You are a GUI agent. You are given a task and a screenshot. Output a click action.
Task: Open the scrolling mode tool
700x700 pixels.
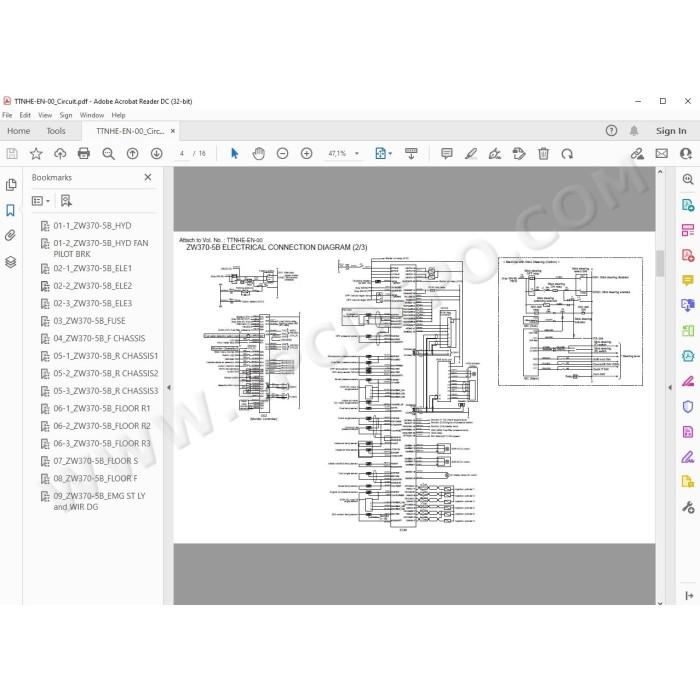411,154
